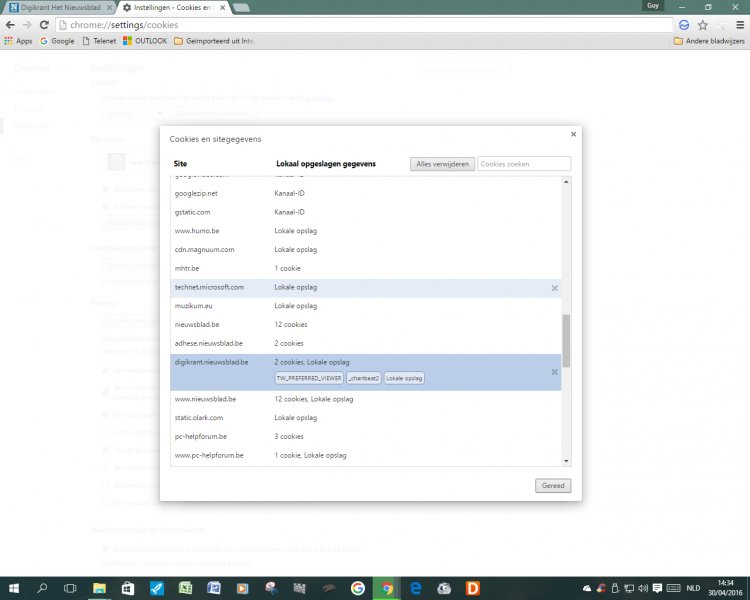The width and height of the screenshot is (750, 600).
Task: Remove technet.microsoft.com site data with X
Action: [x=554, y=288]
